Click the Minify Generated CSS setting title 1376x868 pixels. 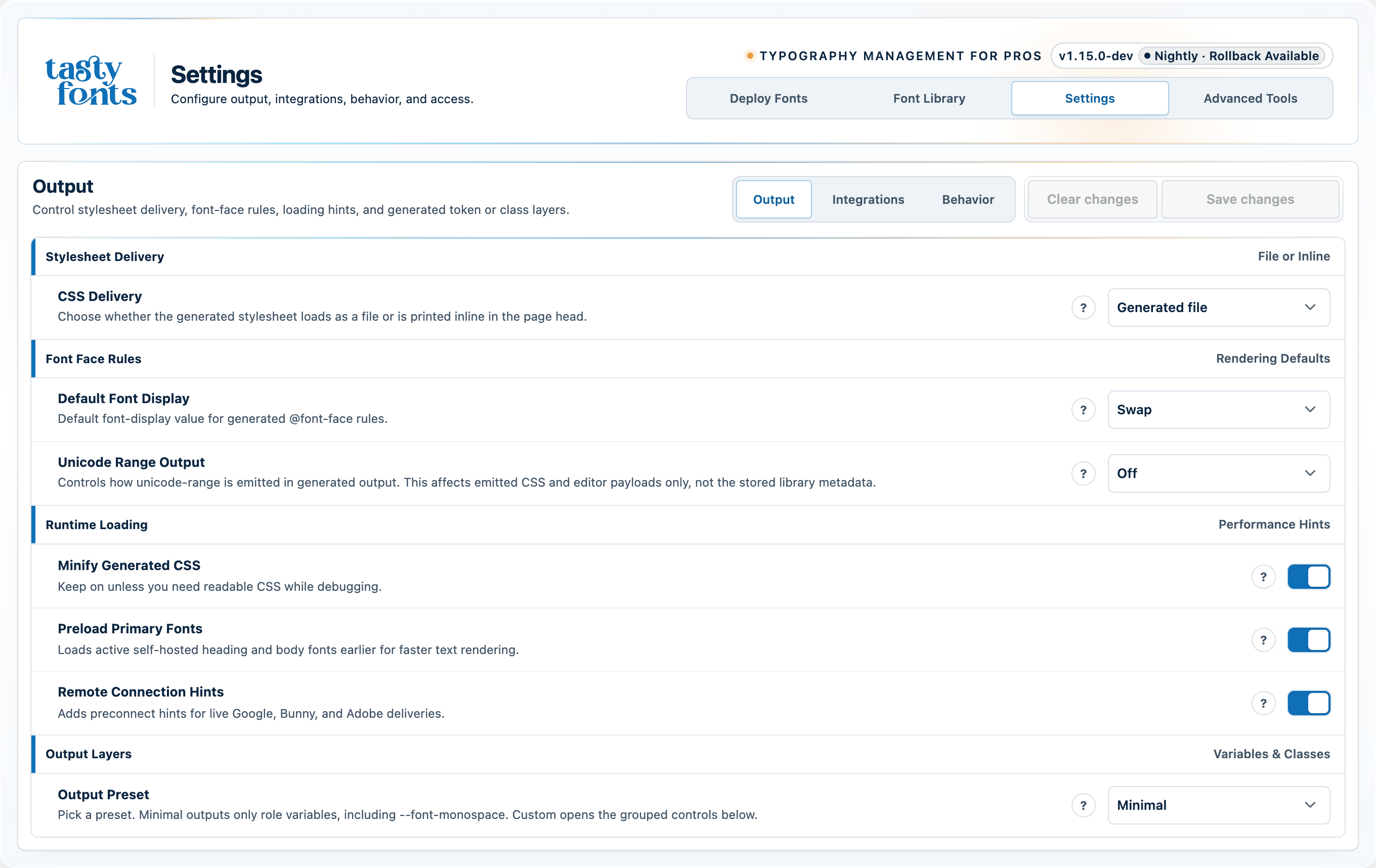129,565
